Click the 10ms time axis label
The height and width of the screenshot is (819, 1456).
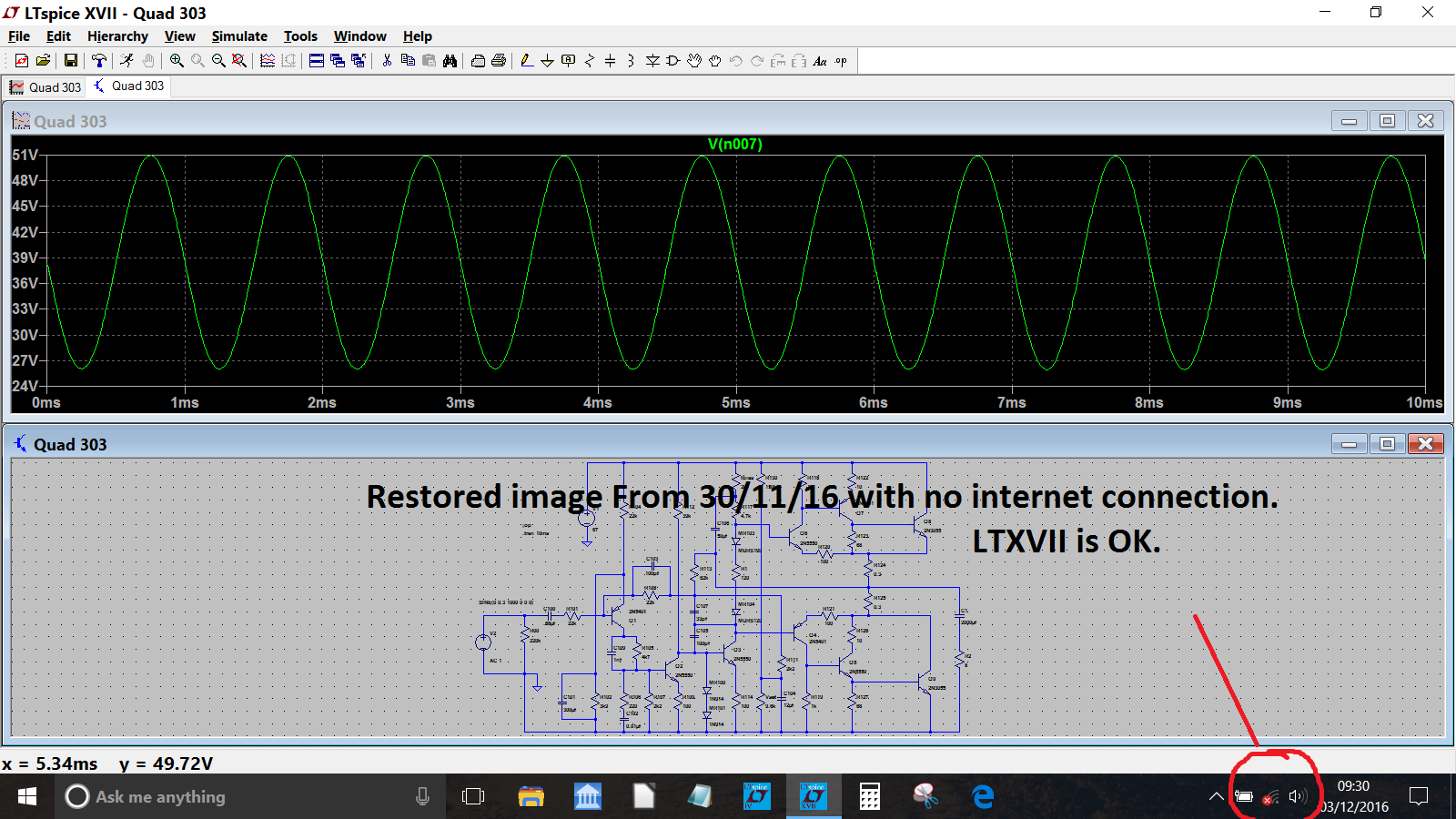coord(1424,402)
